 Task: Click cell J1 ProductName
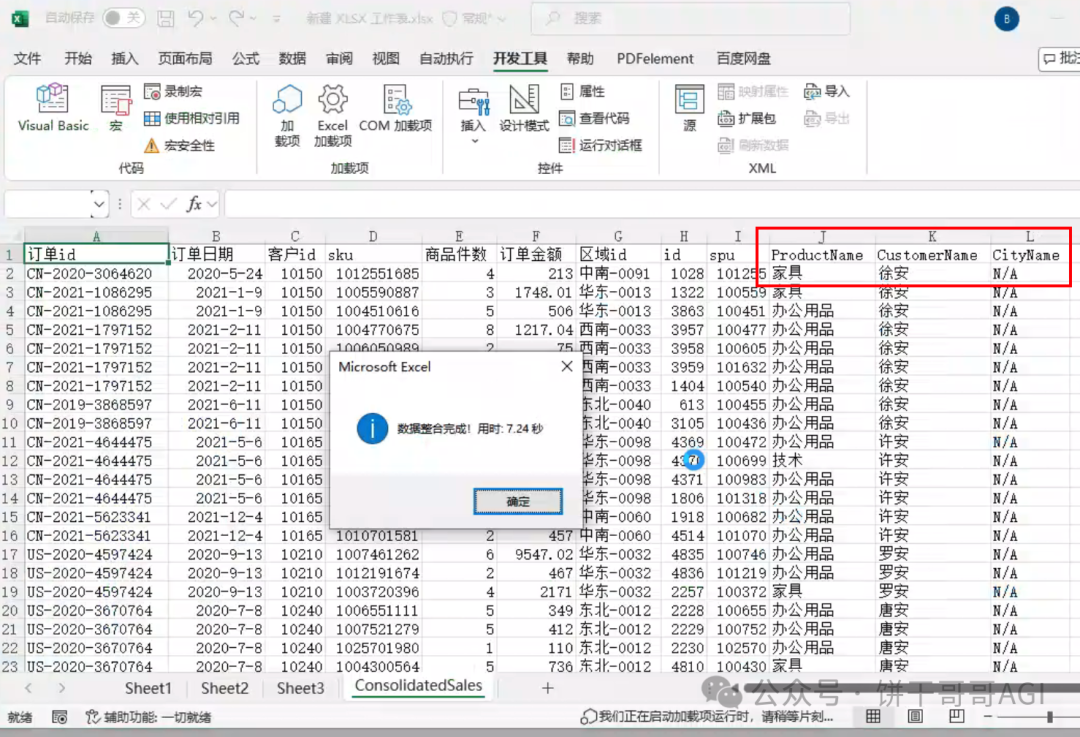pyautogui.click(x=822, y=255)
